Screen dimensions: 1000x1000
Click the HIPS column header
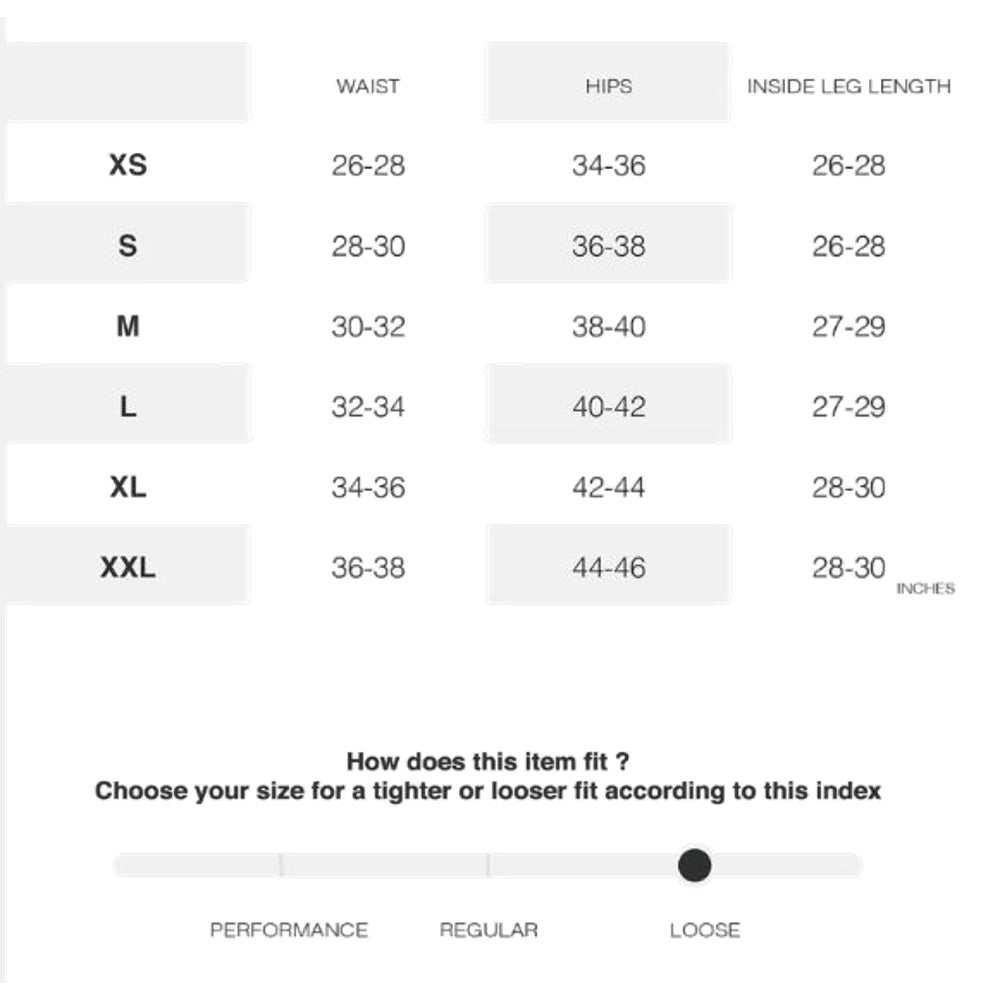coord(608,86)
